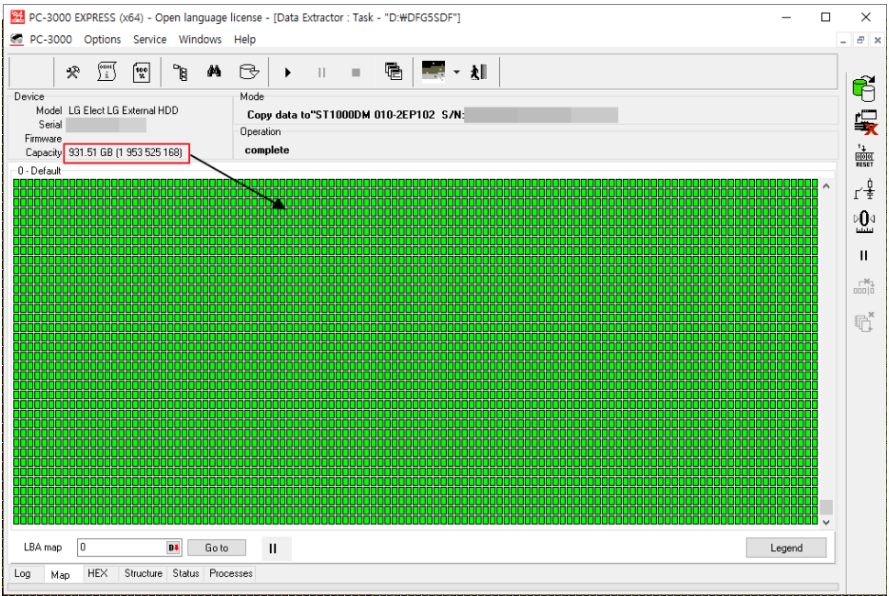The image size is (889, 596).
Task: Click the map scrollbar up arrow
Action: [x=826, y=186]
